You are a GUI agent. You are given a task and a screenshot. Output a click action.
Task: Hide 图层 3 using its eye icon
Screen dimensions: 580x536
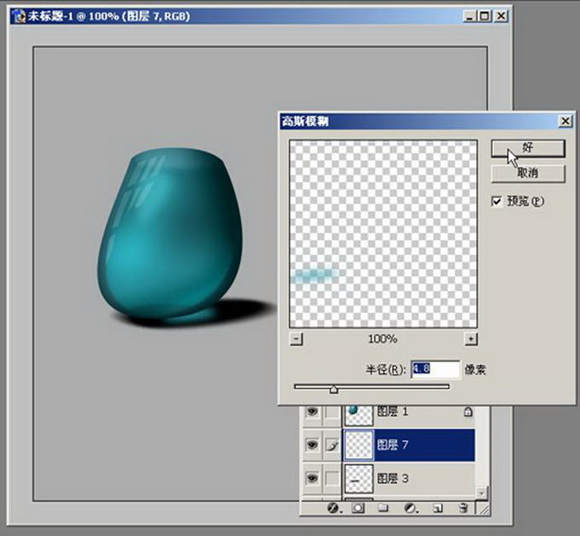tap(312, 478)
